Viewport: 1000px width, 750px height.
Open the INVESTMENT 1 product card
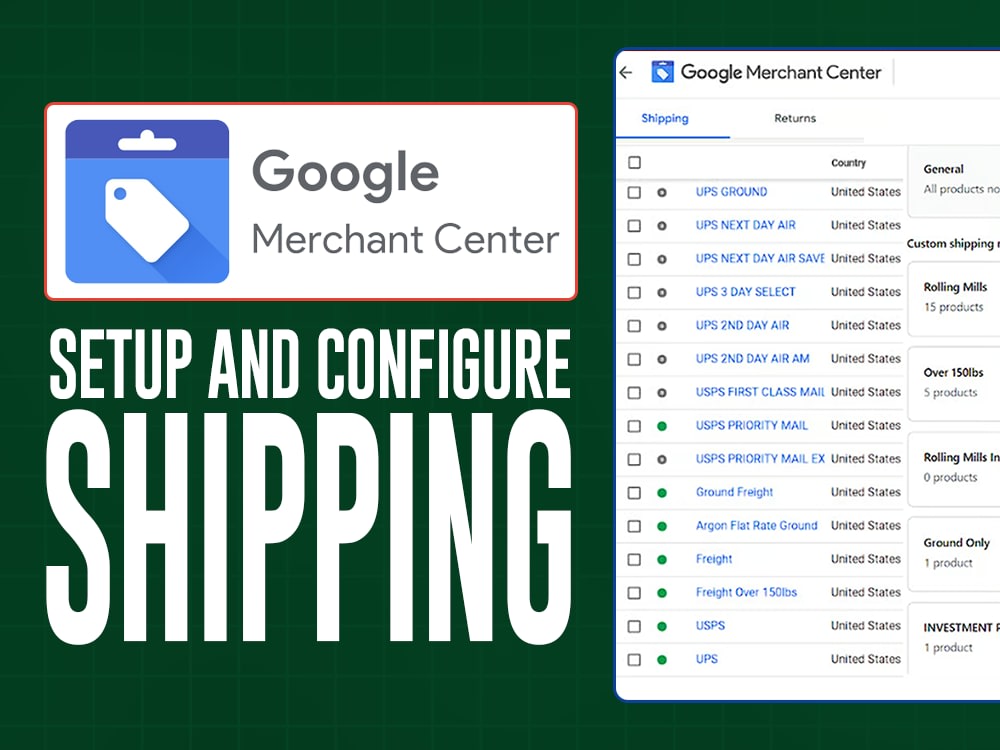(955, 638)
